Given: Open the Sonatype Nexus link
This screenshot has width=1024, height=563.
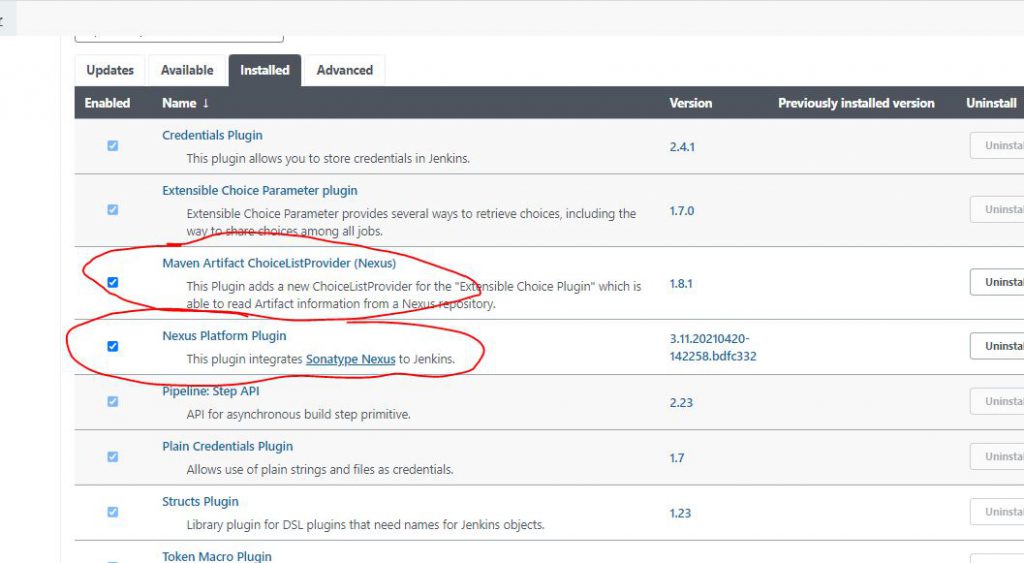Looking at the screenshot, I should click(350, 359).
